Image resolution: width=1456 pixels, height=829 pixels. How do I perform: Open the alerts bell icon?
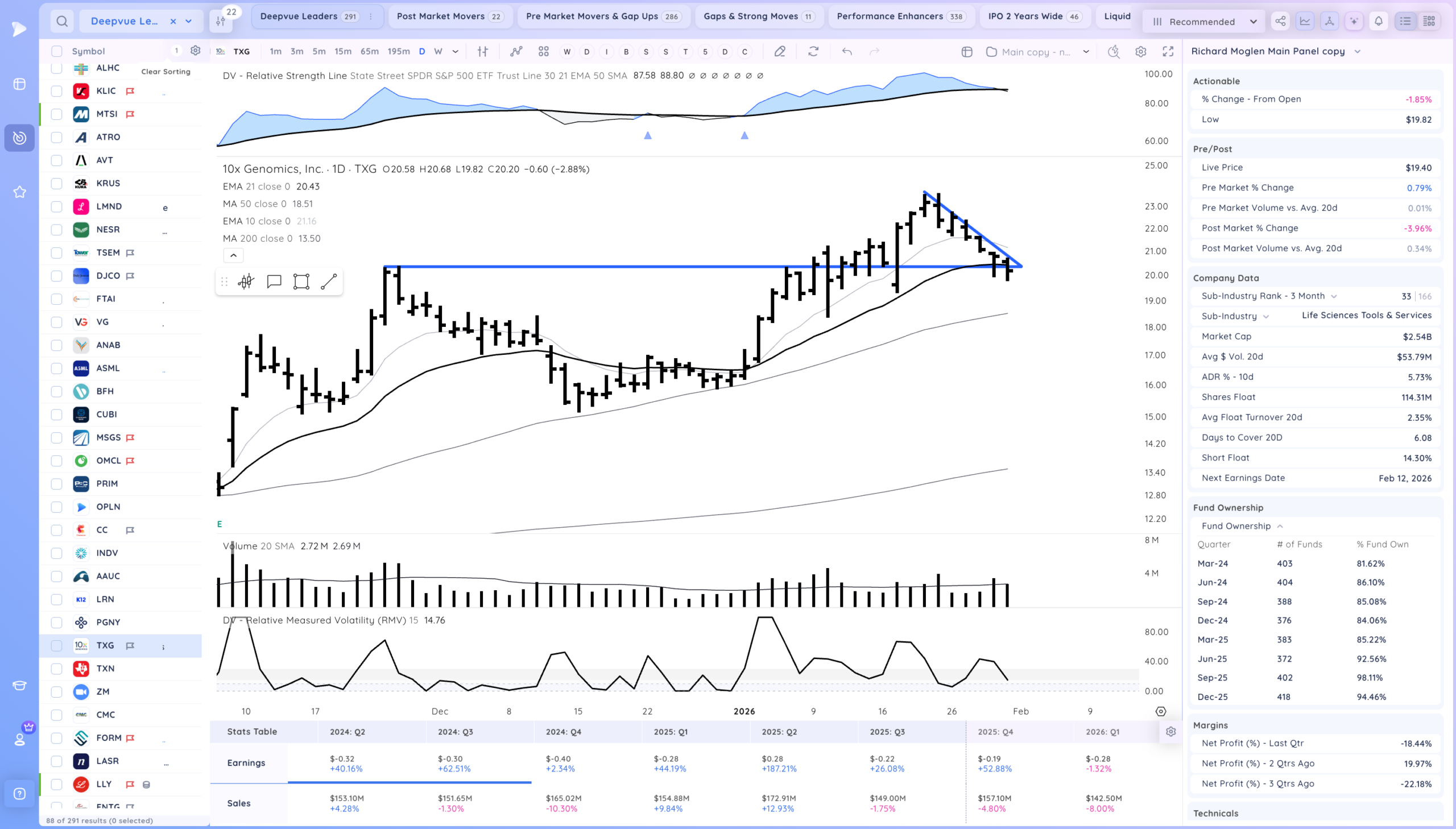(1379, 21)
